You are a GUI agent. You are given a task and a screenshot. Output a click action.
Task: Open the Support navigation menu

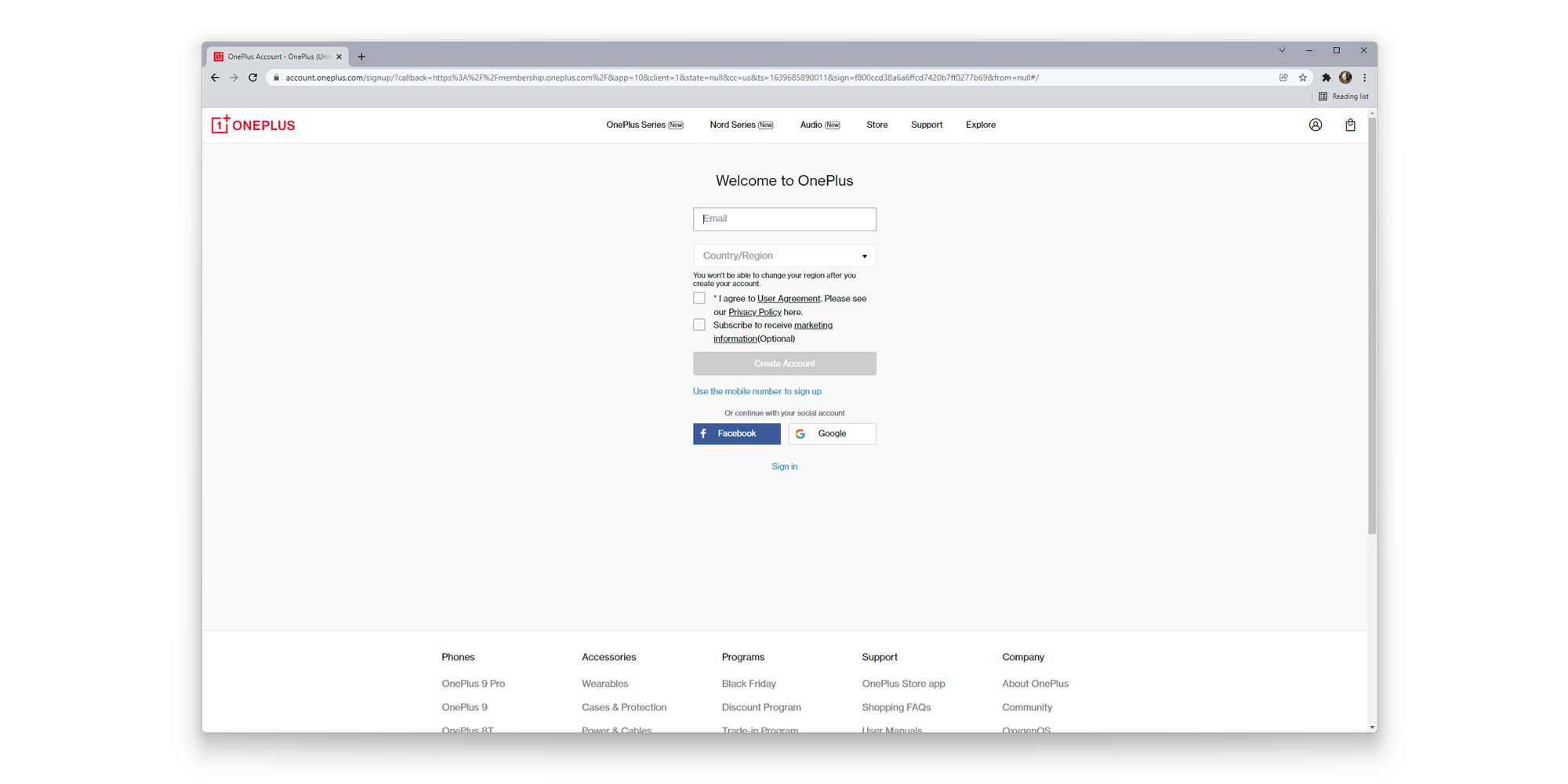[926, 125]
